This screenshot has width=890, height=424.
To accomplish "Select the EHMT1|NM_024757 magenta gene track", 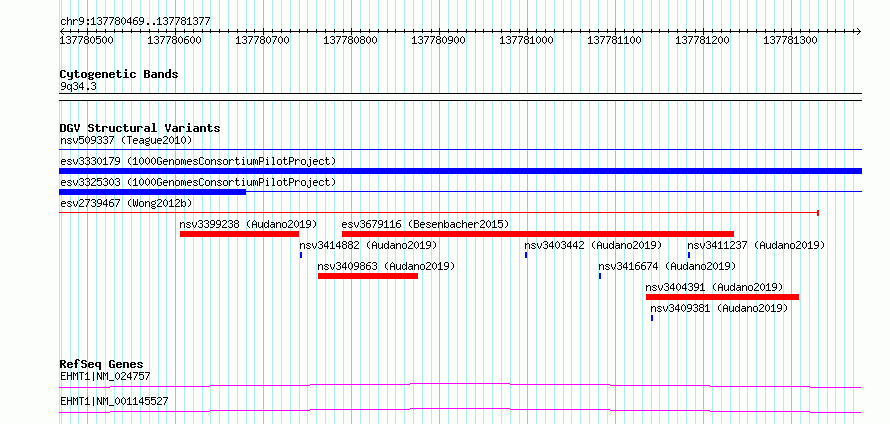I will tap(460, 385).
